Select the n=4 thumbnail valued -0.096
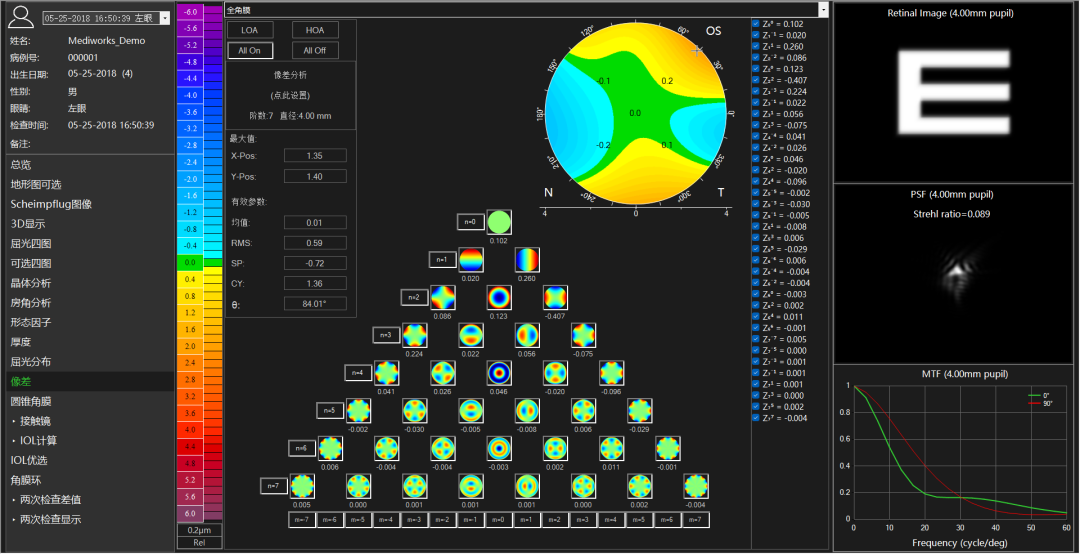This screenshot has height=554, width=1080. click(612, 373)
